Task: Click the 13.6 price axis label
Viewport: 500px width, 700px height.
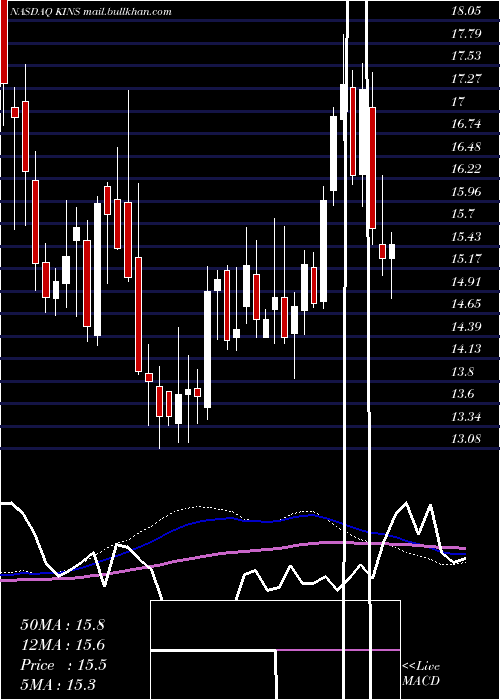Action: pos(462,394)
